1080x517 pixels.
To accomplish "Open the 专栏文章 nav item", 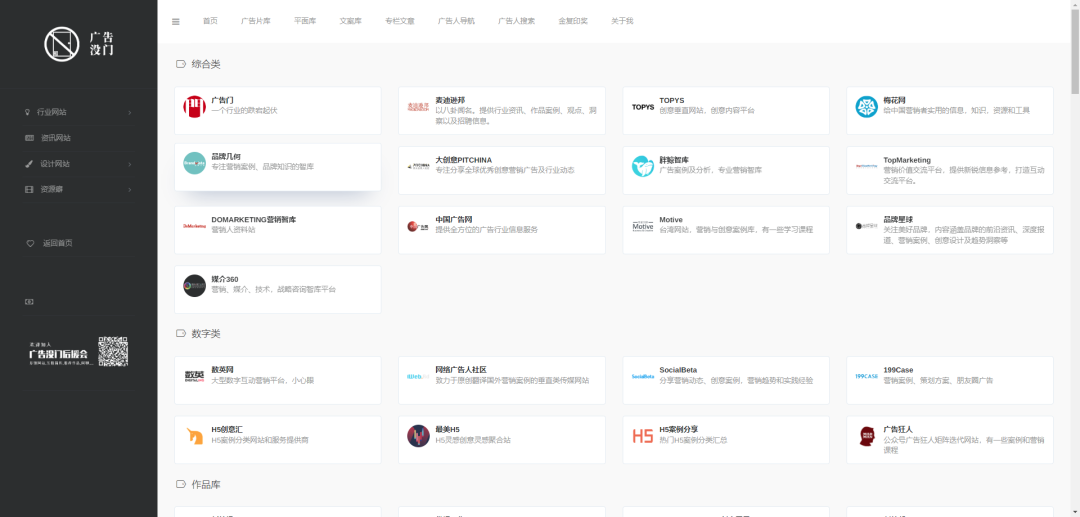I will pyautogui.click(x=399, y=21).
